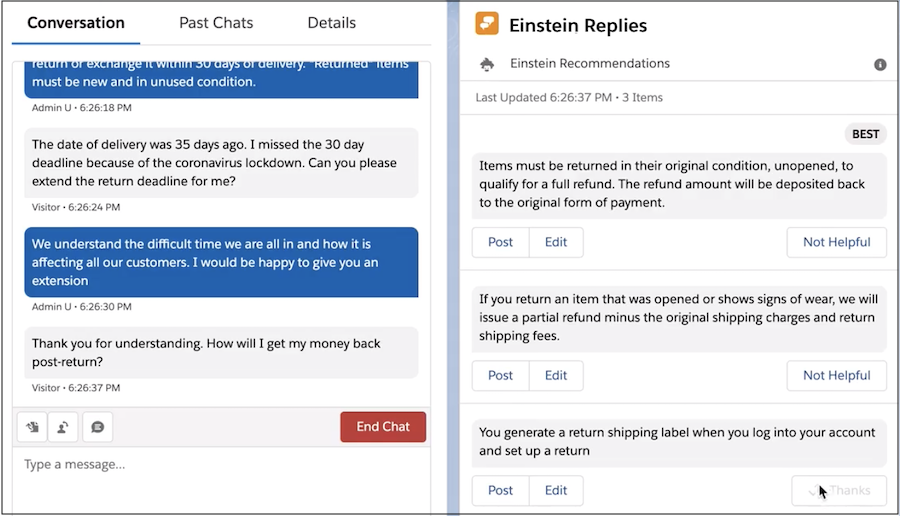This screenshot has height=516, width=900.
Task: Select the 'If you return an item' recommendation text
Action: click(x=679, y=318)
